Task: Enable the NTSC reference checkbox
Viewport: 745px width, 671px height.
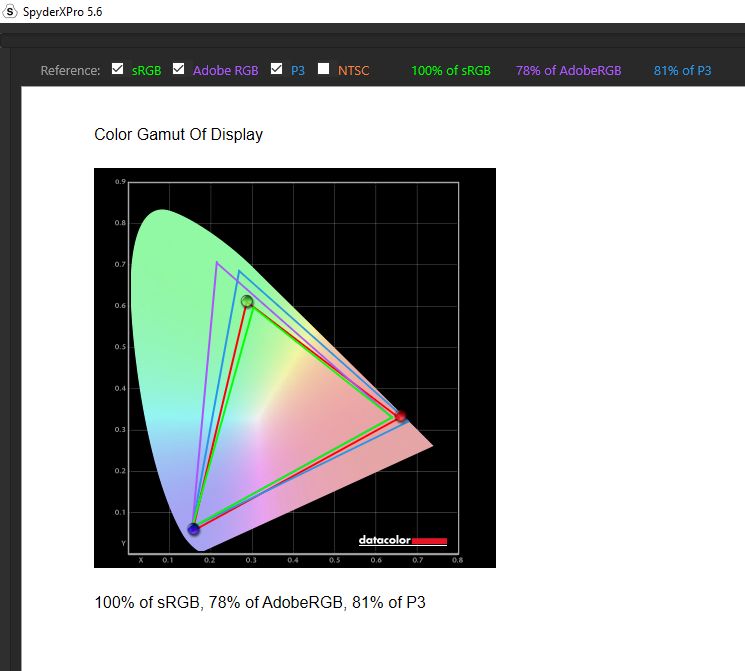Action: pos(324,69)
